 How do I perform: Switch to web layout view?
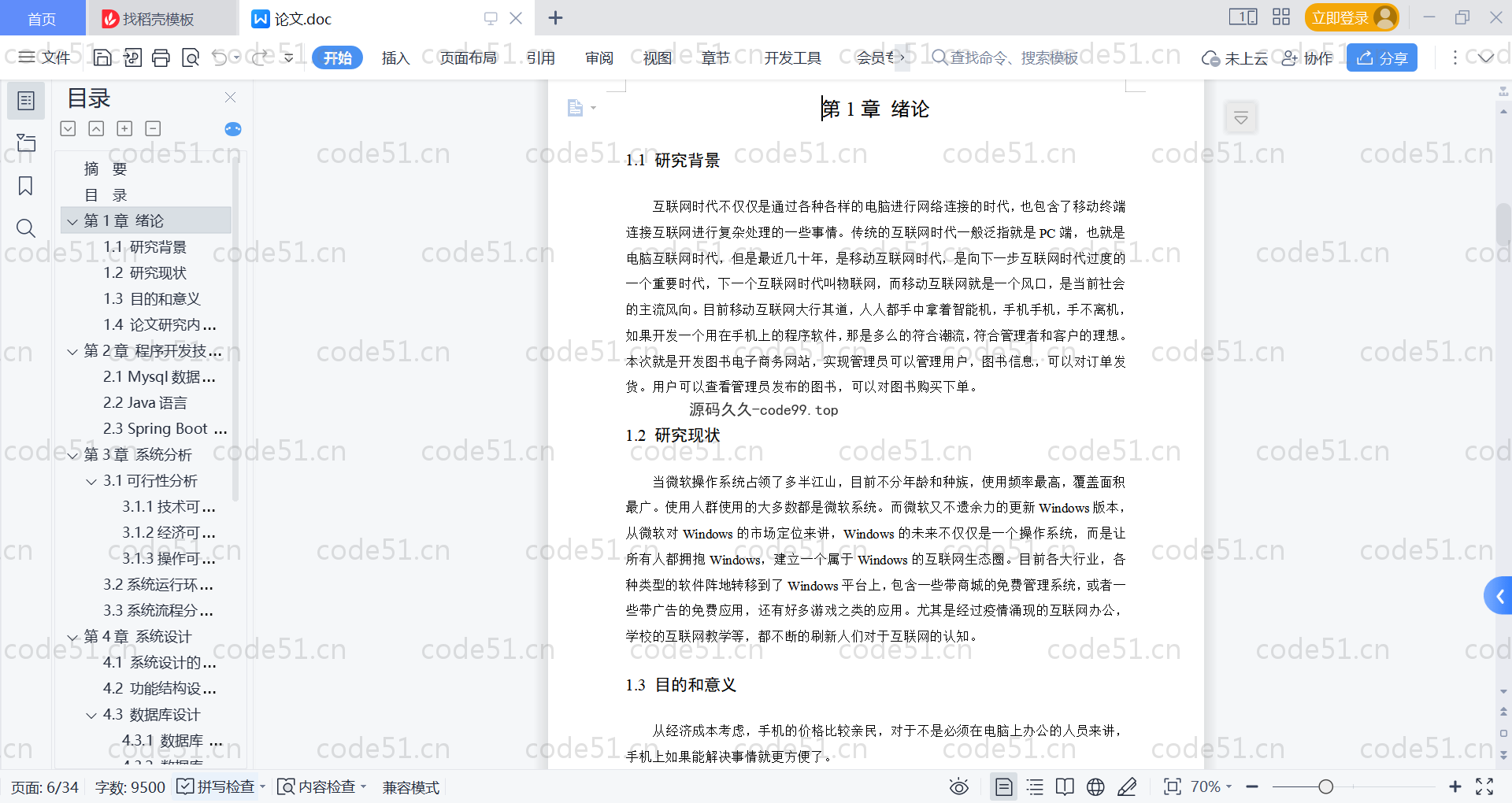tap(1095, 786)
